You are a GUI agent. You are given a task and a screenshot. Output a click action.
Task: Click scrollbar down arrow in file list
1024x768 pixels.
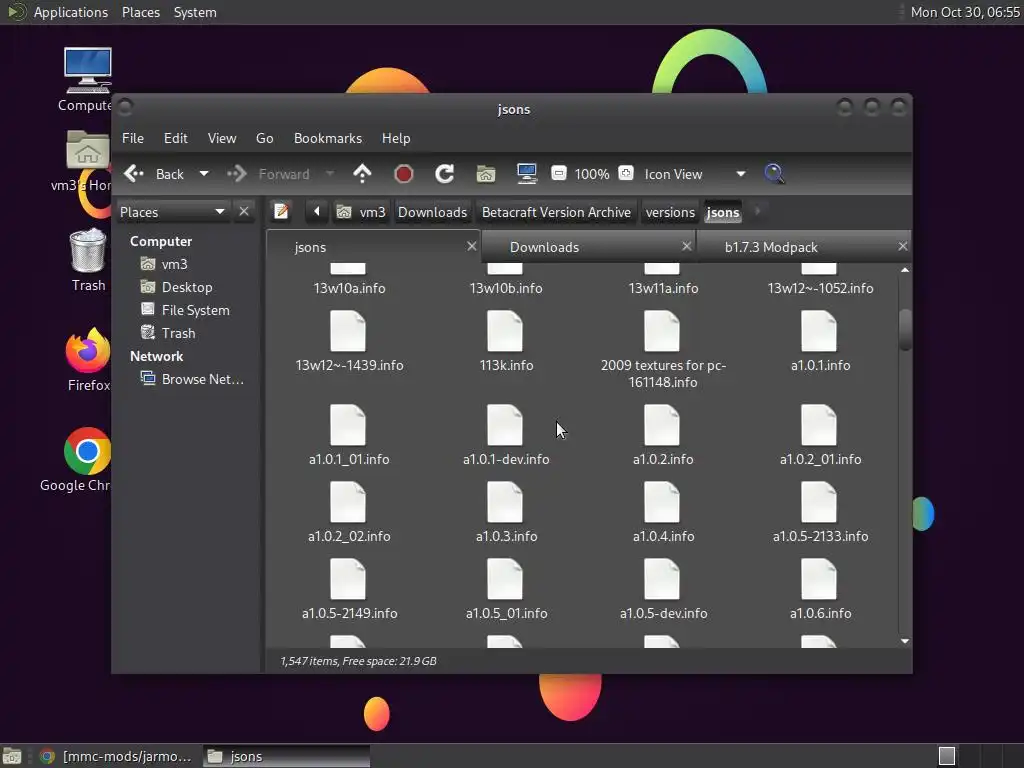(x=905, y=641)
